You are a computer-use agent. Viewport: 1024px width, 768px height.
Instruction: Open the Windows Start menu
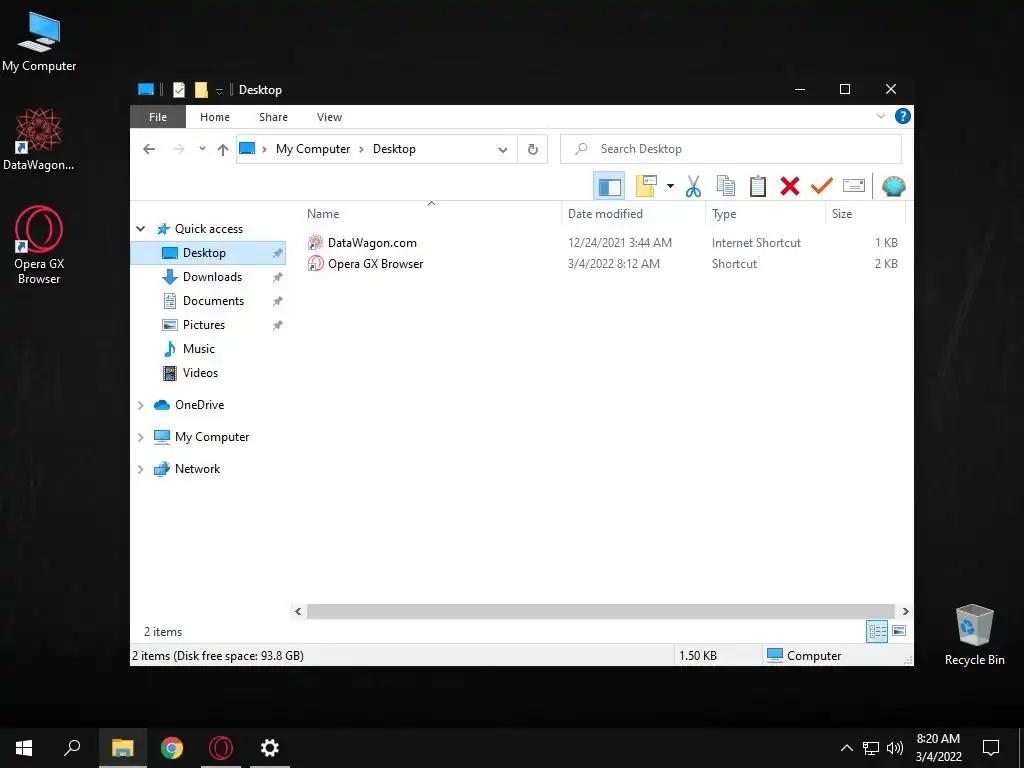point(24,748)
